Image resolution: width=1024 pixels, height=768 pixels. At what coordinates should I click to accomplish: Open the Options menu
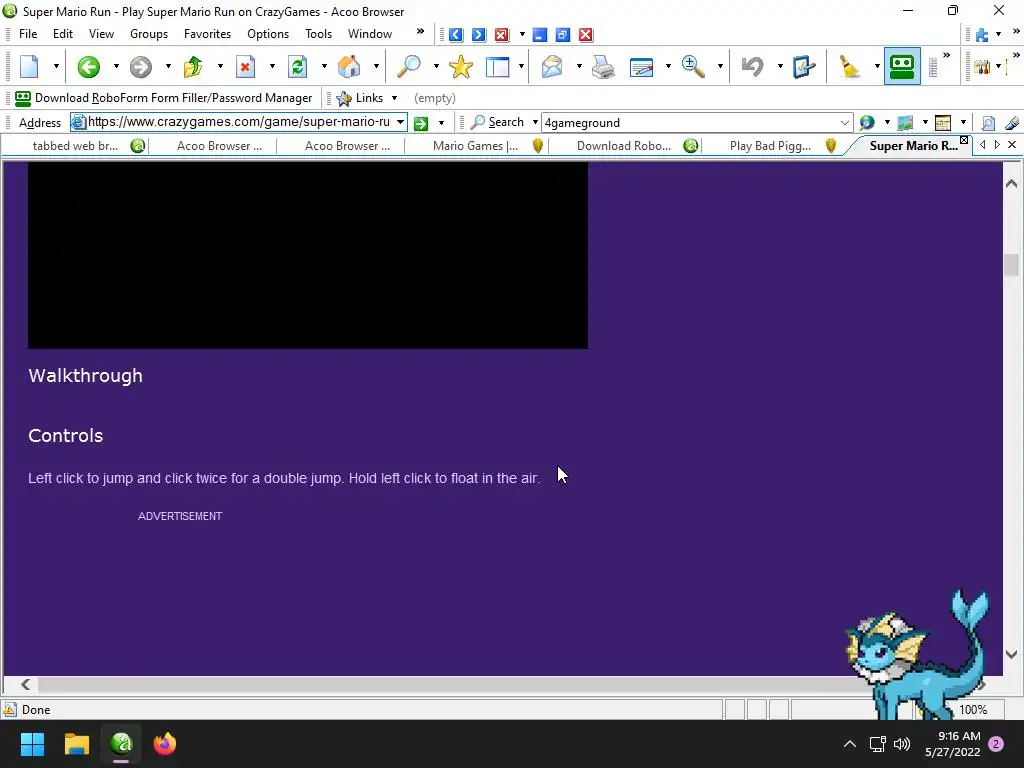(x=268, y=34)
